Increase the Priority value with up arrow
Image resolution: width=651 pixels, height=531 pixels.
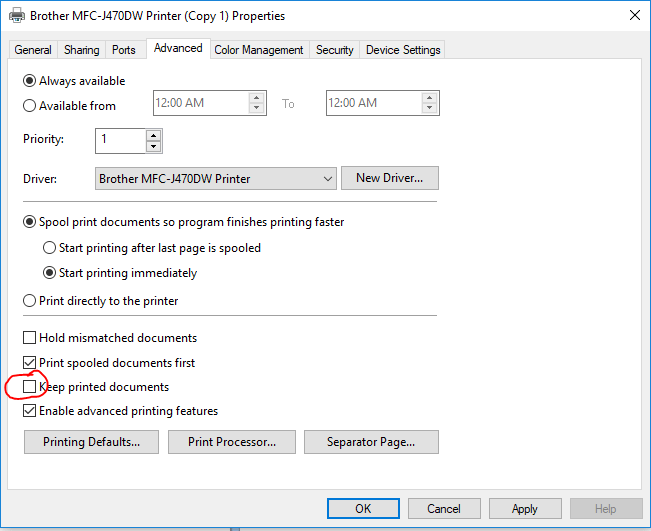pos(154,136)
